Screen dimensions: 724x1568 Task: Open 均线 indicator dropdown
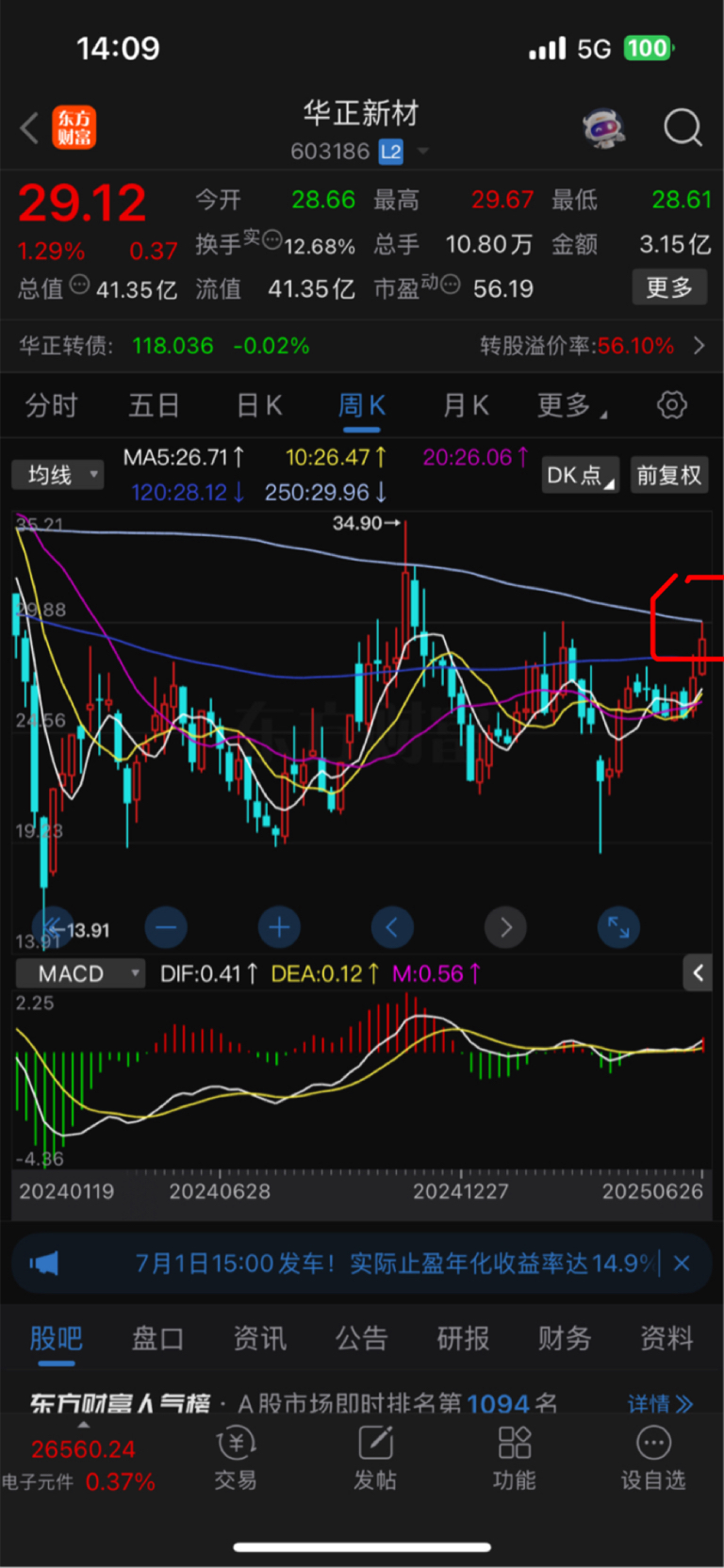coord(58,475)
